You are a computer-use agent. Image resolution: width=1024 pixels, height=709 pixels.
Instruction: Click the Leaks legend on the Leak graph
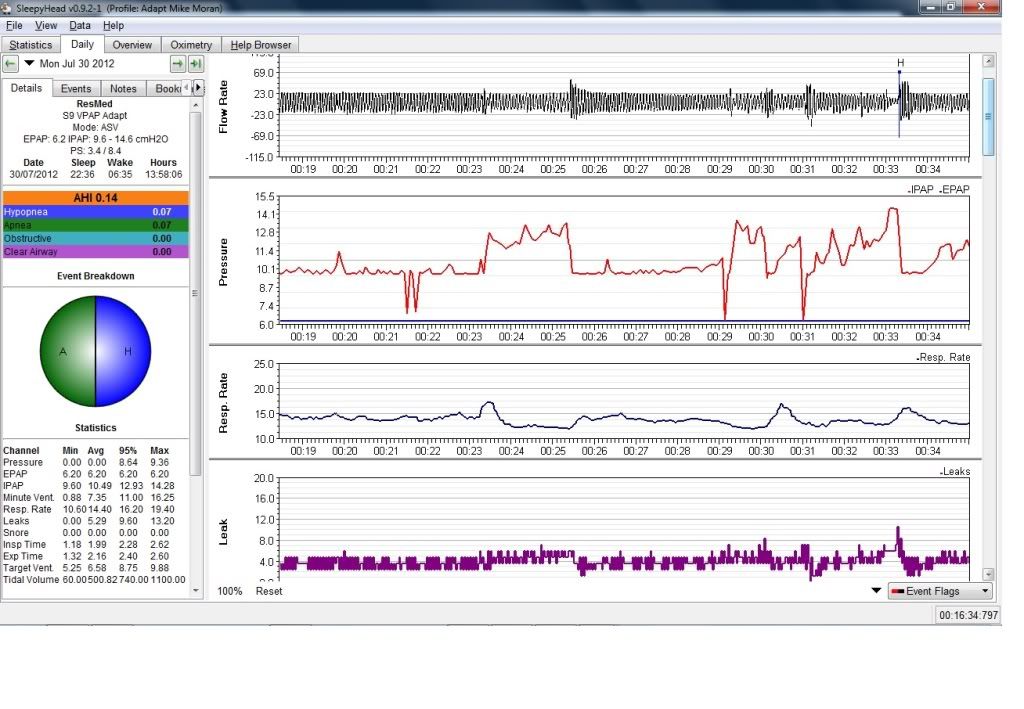tap(955, 471)
